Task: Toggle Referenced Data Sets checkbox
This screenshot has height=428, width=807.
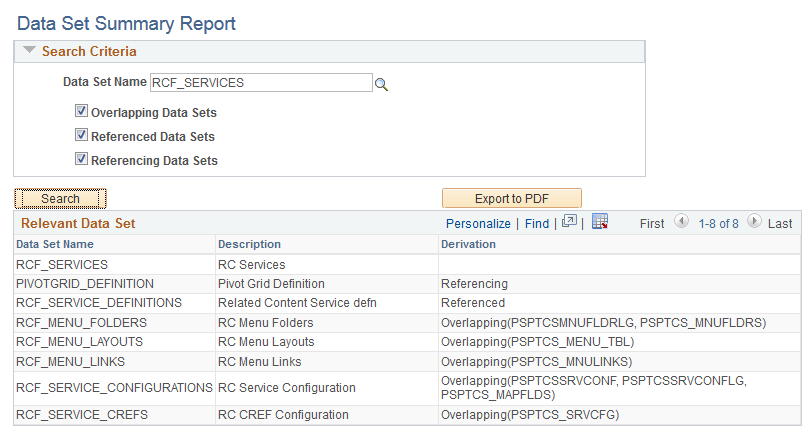Action: click(x=81, y=135)
